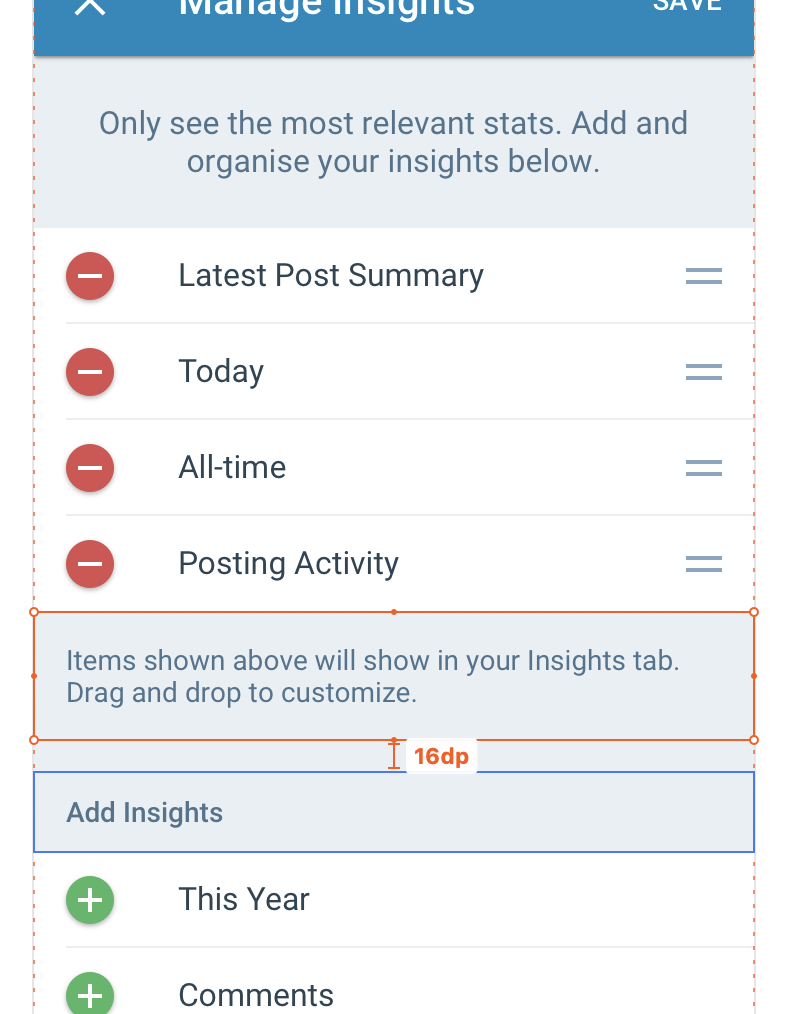Add the This Year insight

90,900
